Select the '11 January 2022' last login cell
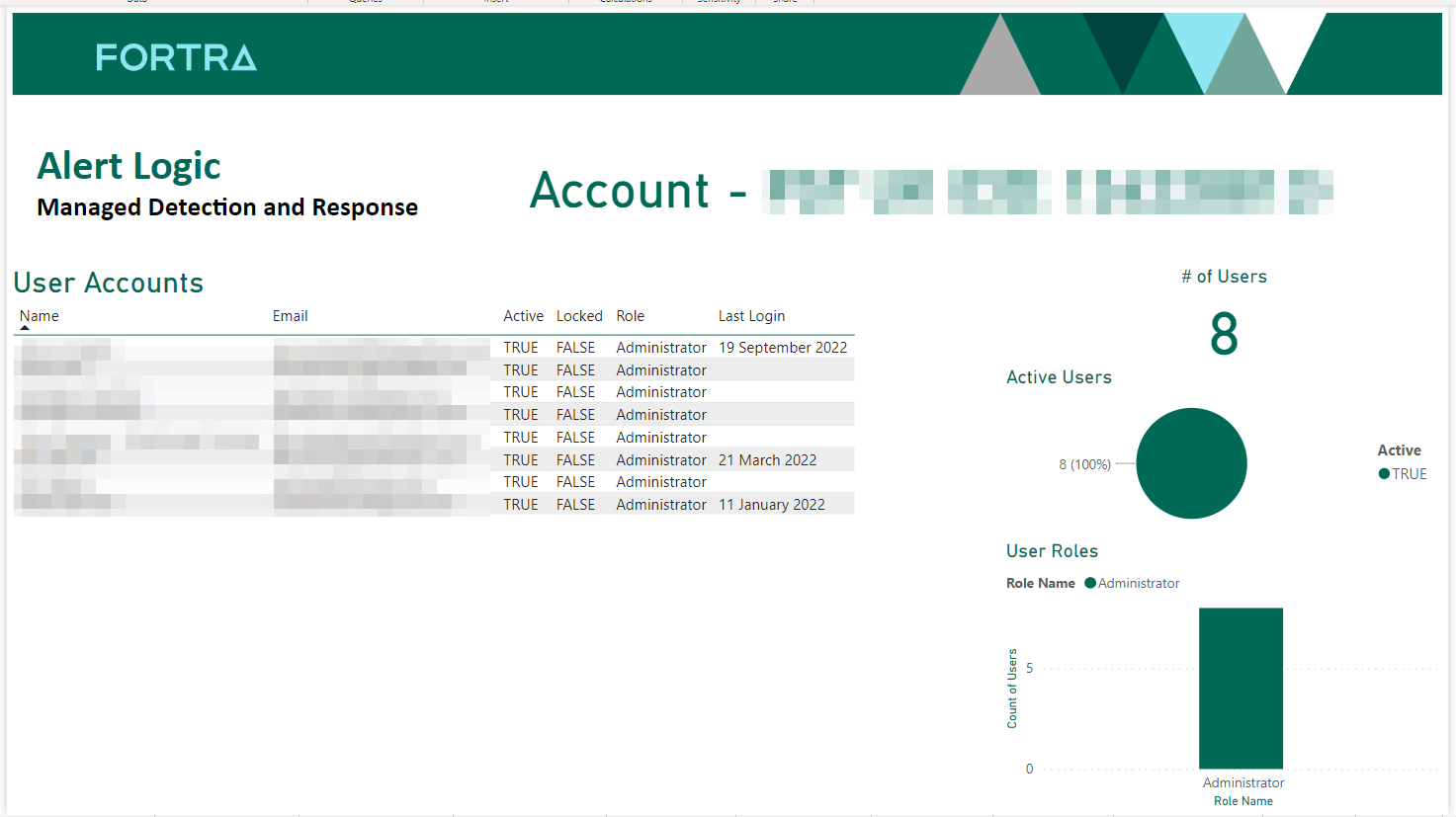 771,505
